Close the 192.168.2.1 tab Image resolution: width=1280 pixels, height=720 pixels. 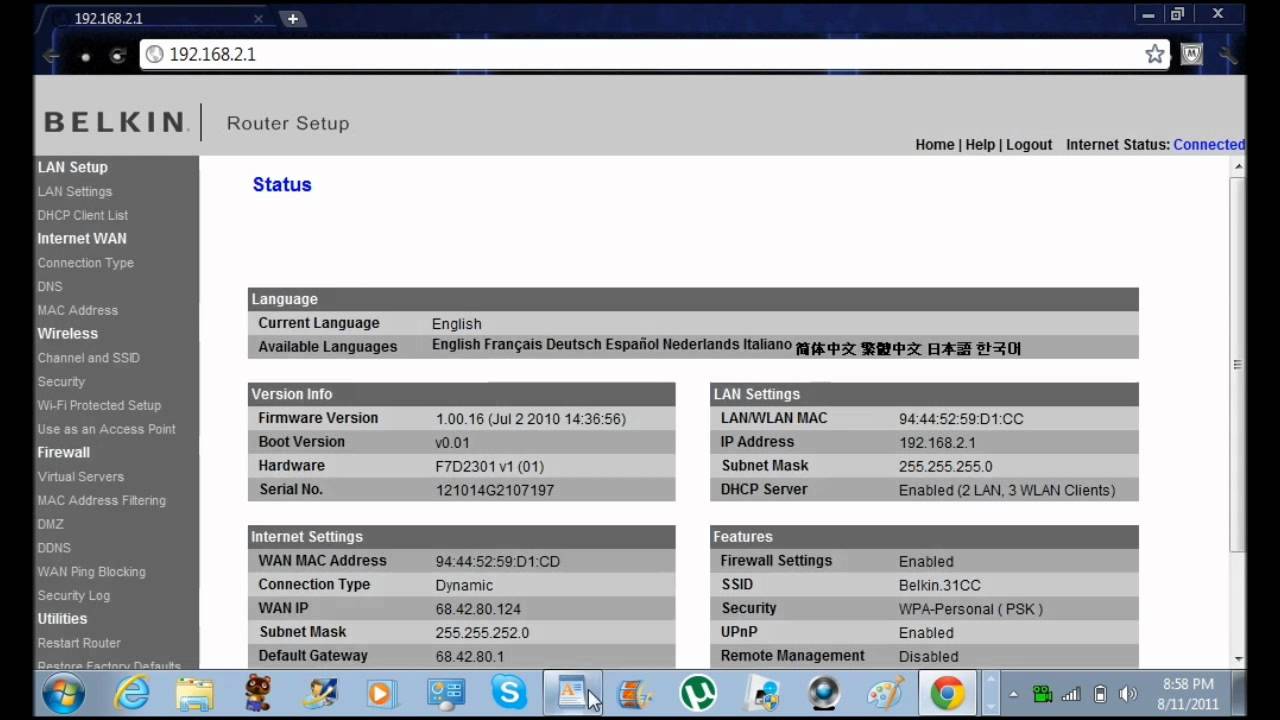click(258, 18)
